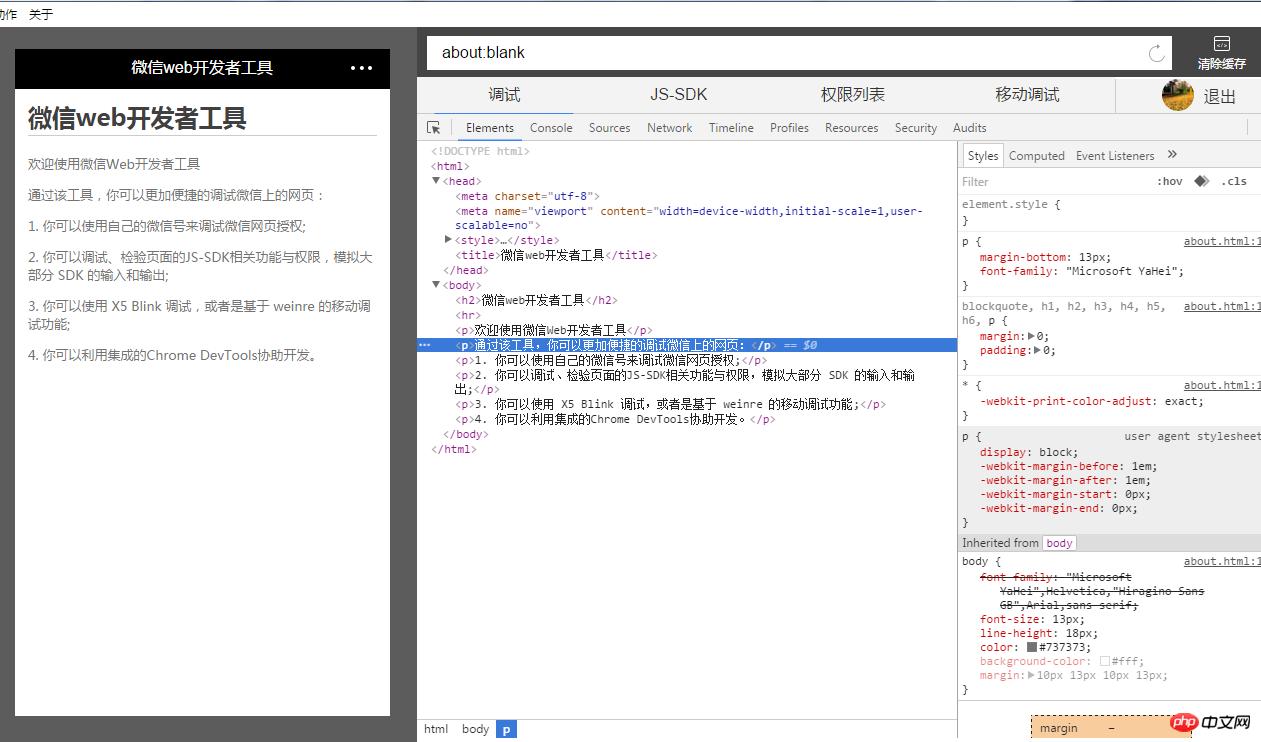The height and width of the screenshot is (742, 1261).
Task: Click the page refresh icon in the address bar
Action: (1155, 52)
